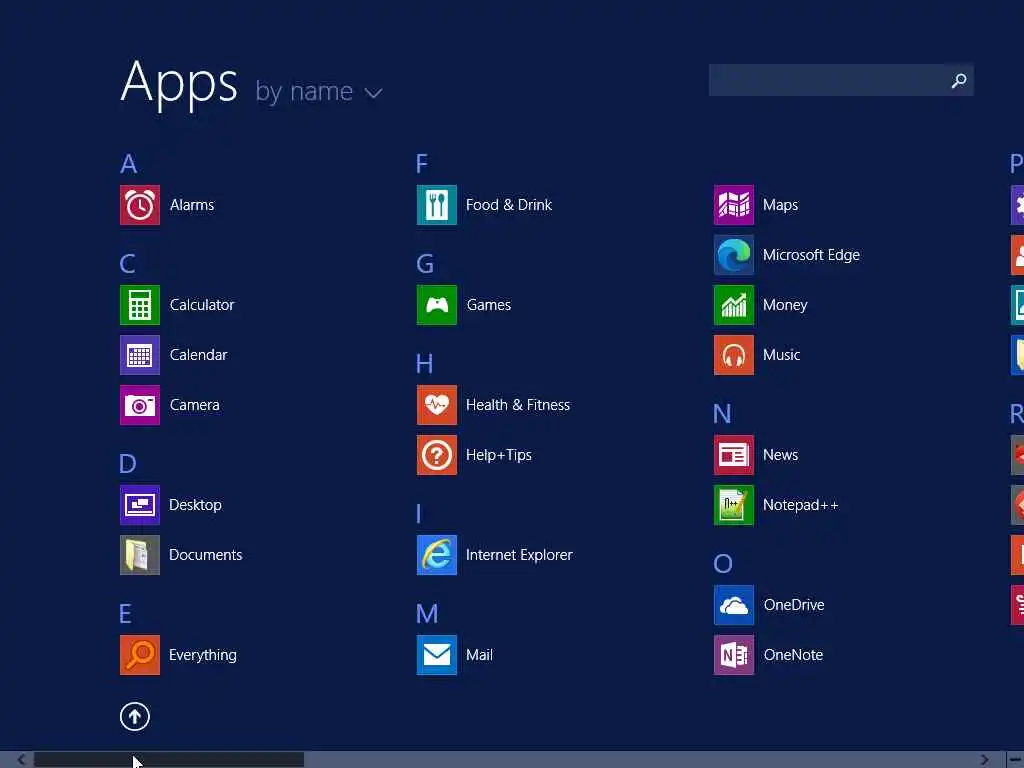This screenshot has width=1024, height=768.
Task: Open the Help+Tips question mark icon
Action: [x=437, y=455]
